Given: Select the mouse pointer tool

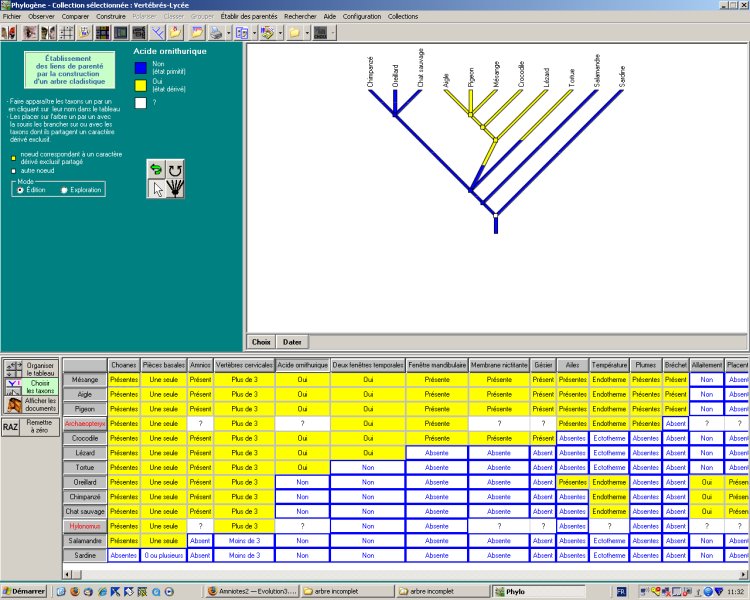Looking at the screenshot, I should 156,189.
